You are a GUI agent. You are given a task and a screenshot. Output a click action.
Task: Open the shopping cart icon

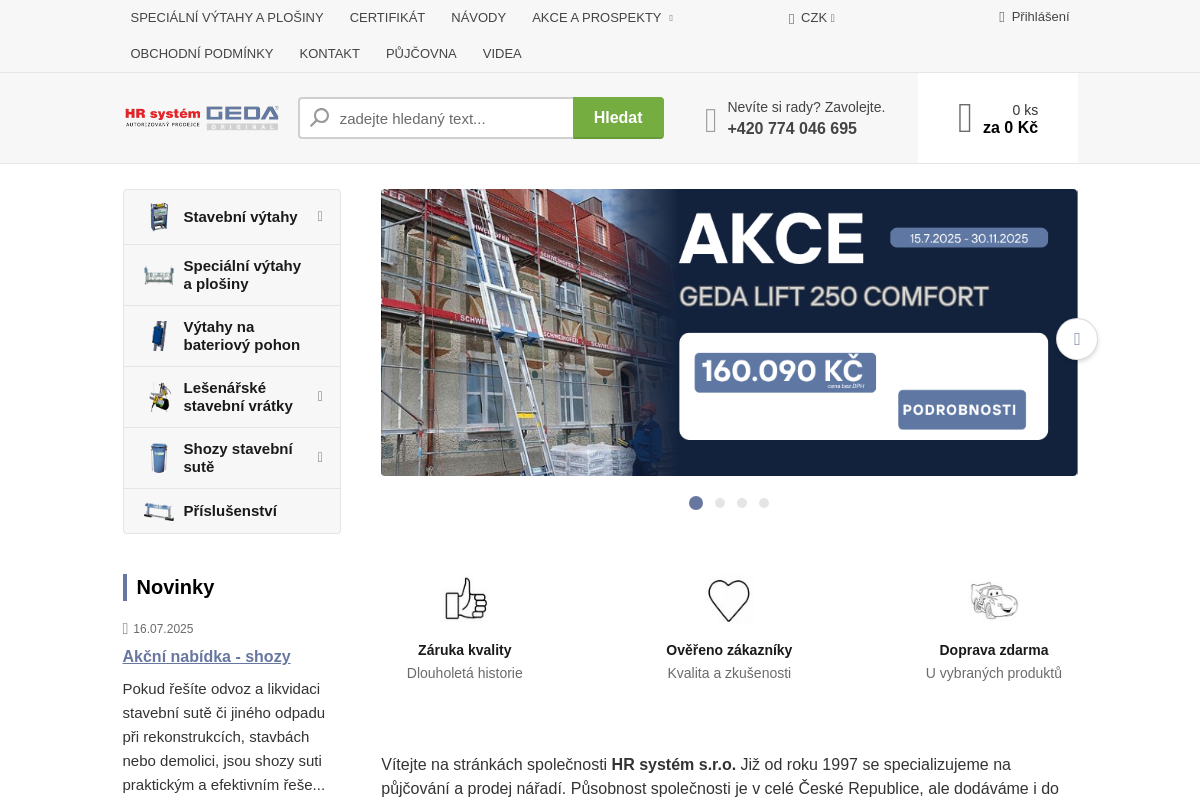point(965,118)
